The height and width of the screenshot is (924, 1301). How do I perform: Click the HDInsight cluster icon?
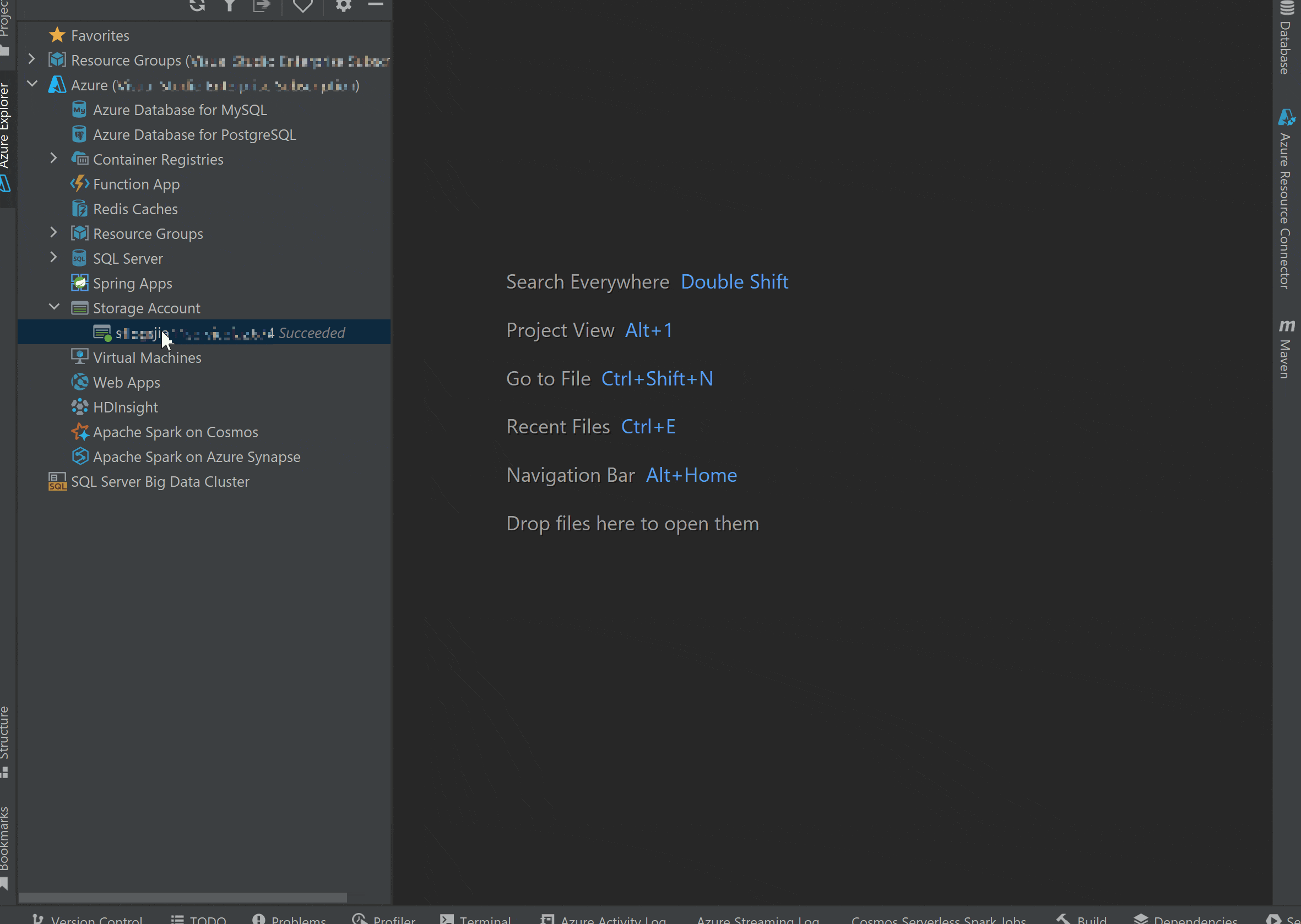tap(80, 407)
